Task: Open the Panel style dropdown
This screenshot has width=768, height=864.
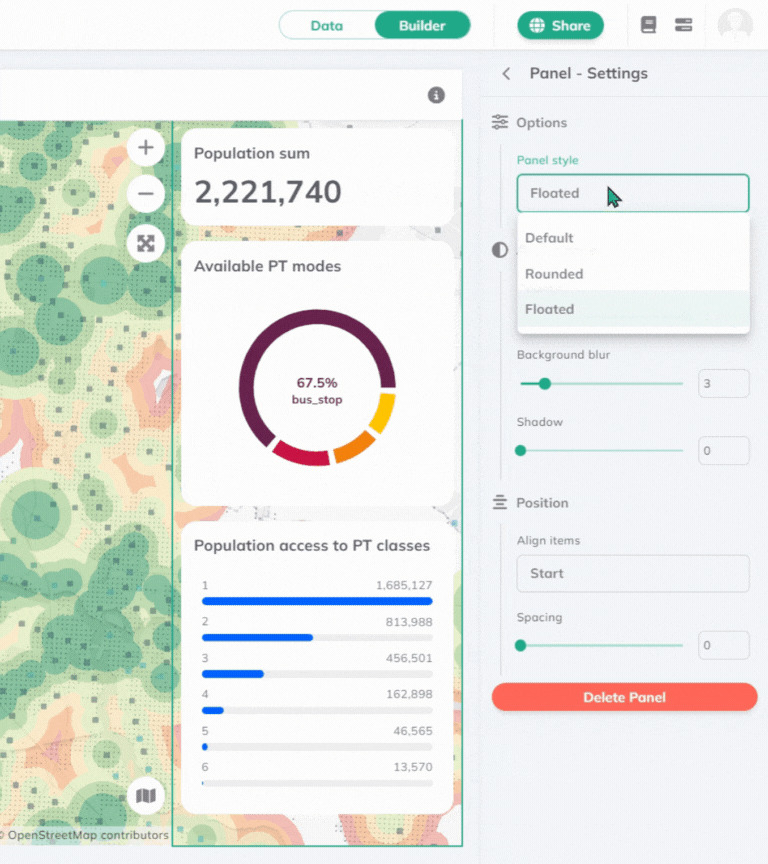Action: (x=632, y=193)
